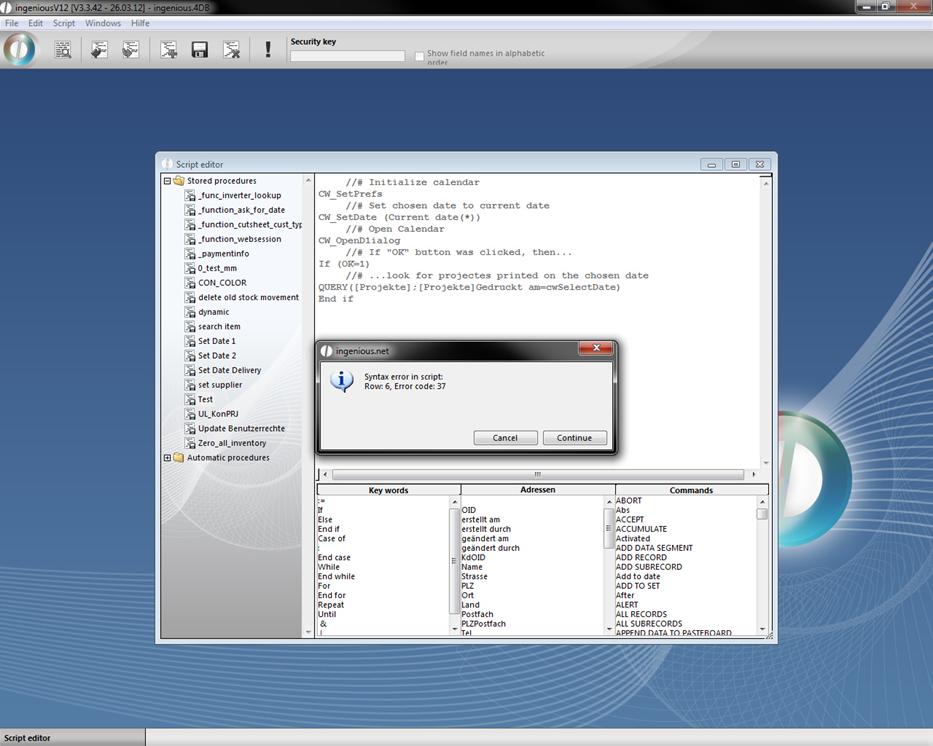Select the search item script icon
Viewport: 933px width, 746px height.
(x=190, y=327)
